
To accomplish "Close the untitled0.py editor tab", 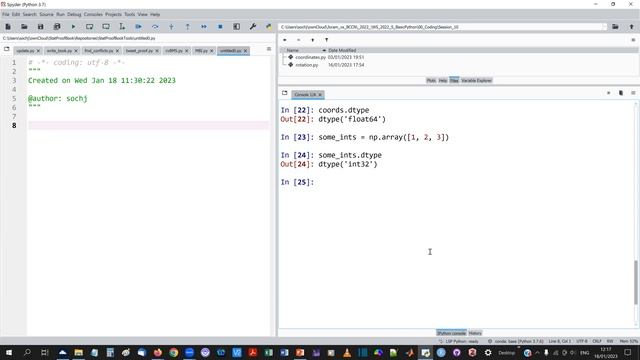I will click(245, 51).
